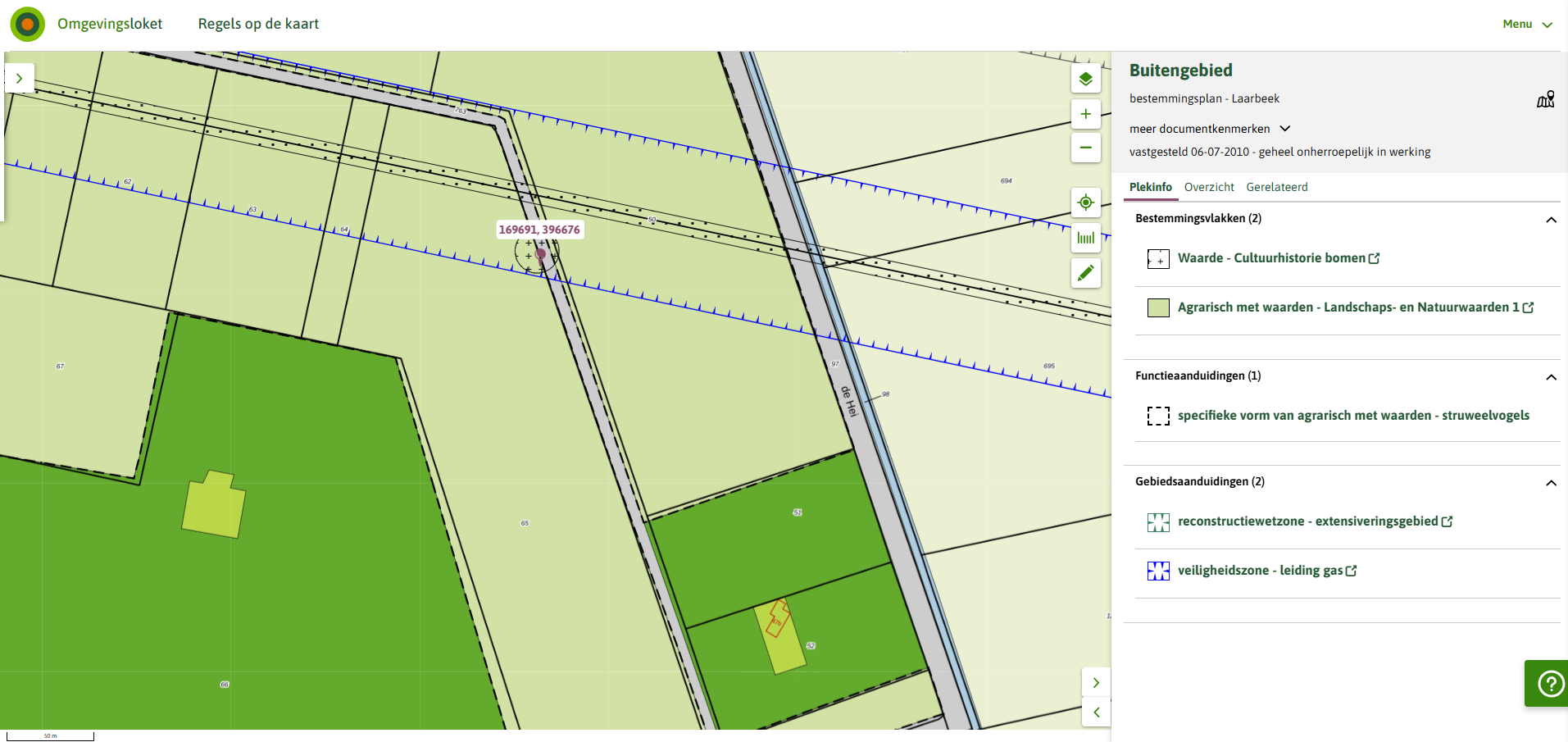The height and width of the screenshot is (742, 1568).
Task: Select the pencil draw tool
Action: click(x=1085, y=273)
